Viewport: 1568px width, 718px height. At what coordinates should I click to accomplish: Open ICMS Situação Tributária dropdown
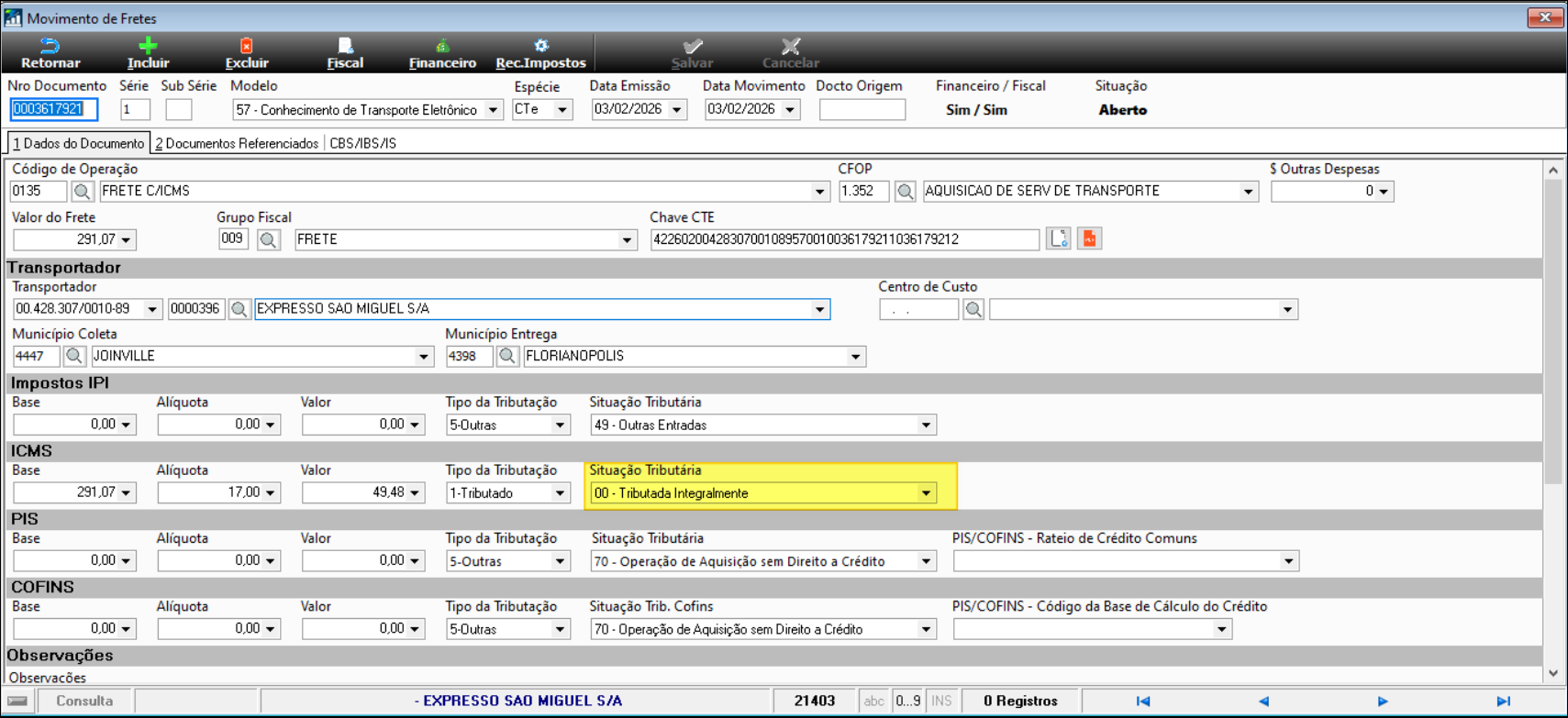point(926,493)
